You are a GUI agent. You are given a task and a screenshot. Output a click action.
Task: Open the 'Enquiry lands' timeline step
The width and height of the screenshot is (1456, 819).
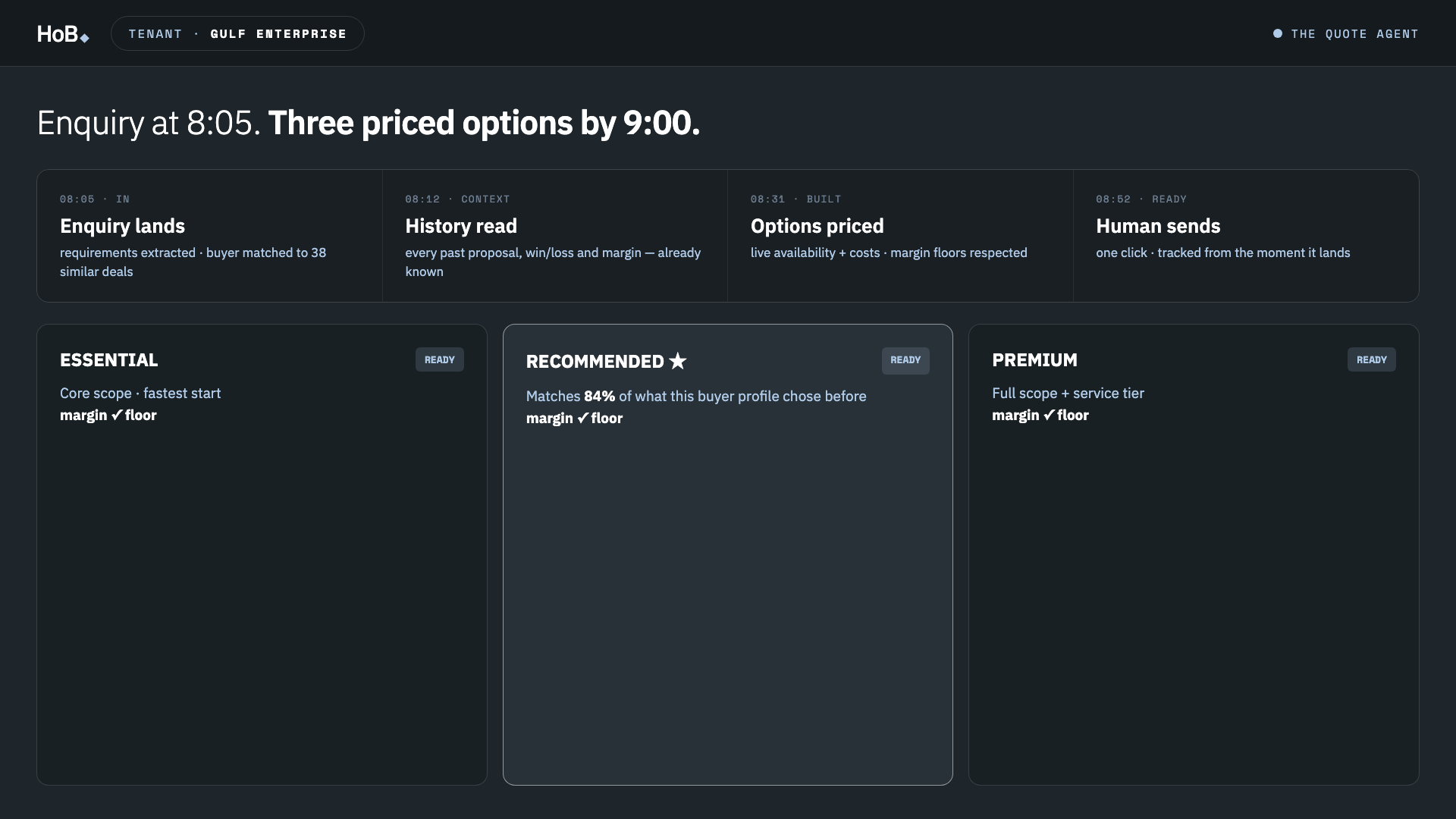tap(209, 236)
